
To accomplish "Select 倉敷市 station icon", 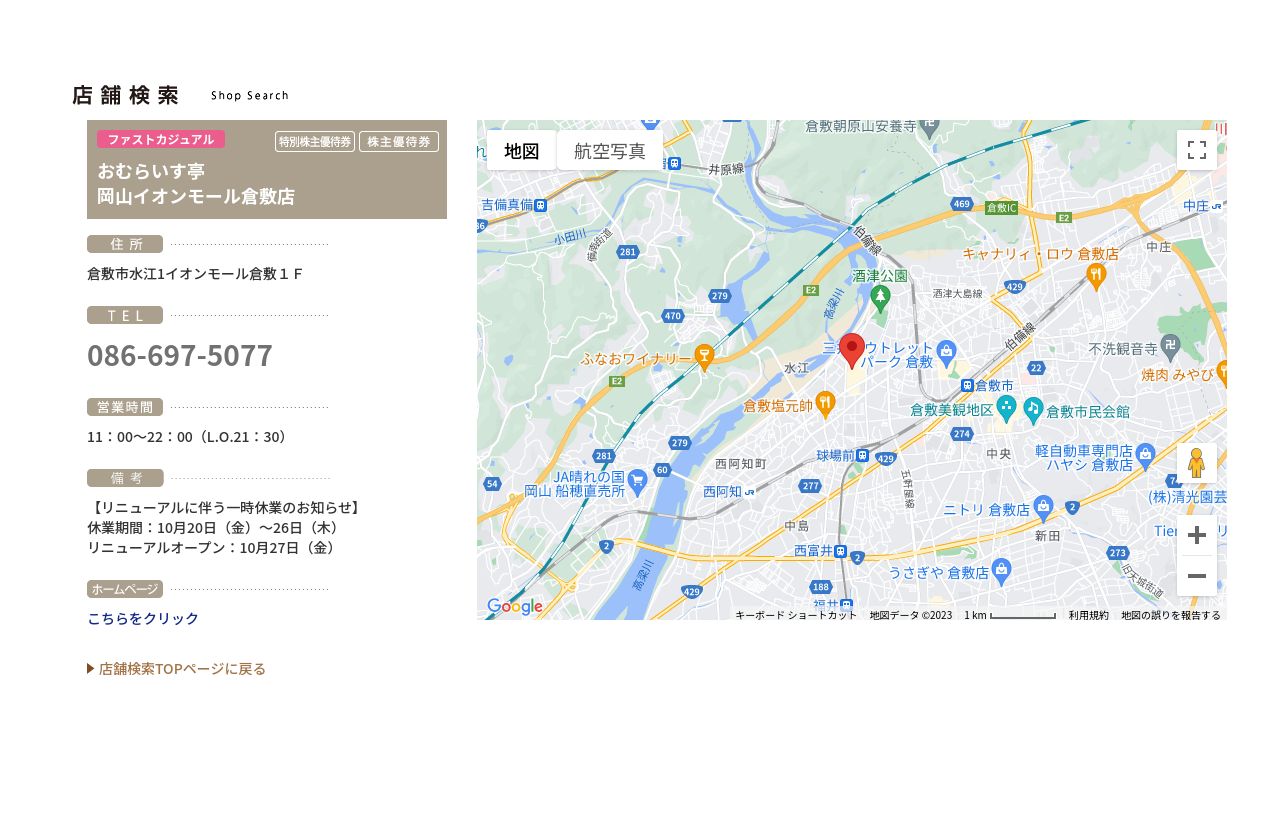I will (x=967, y=385).
